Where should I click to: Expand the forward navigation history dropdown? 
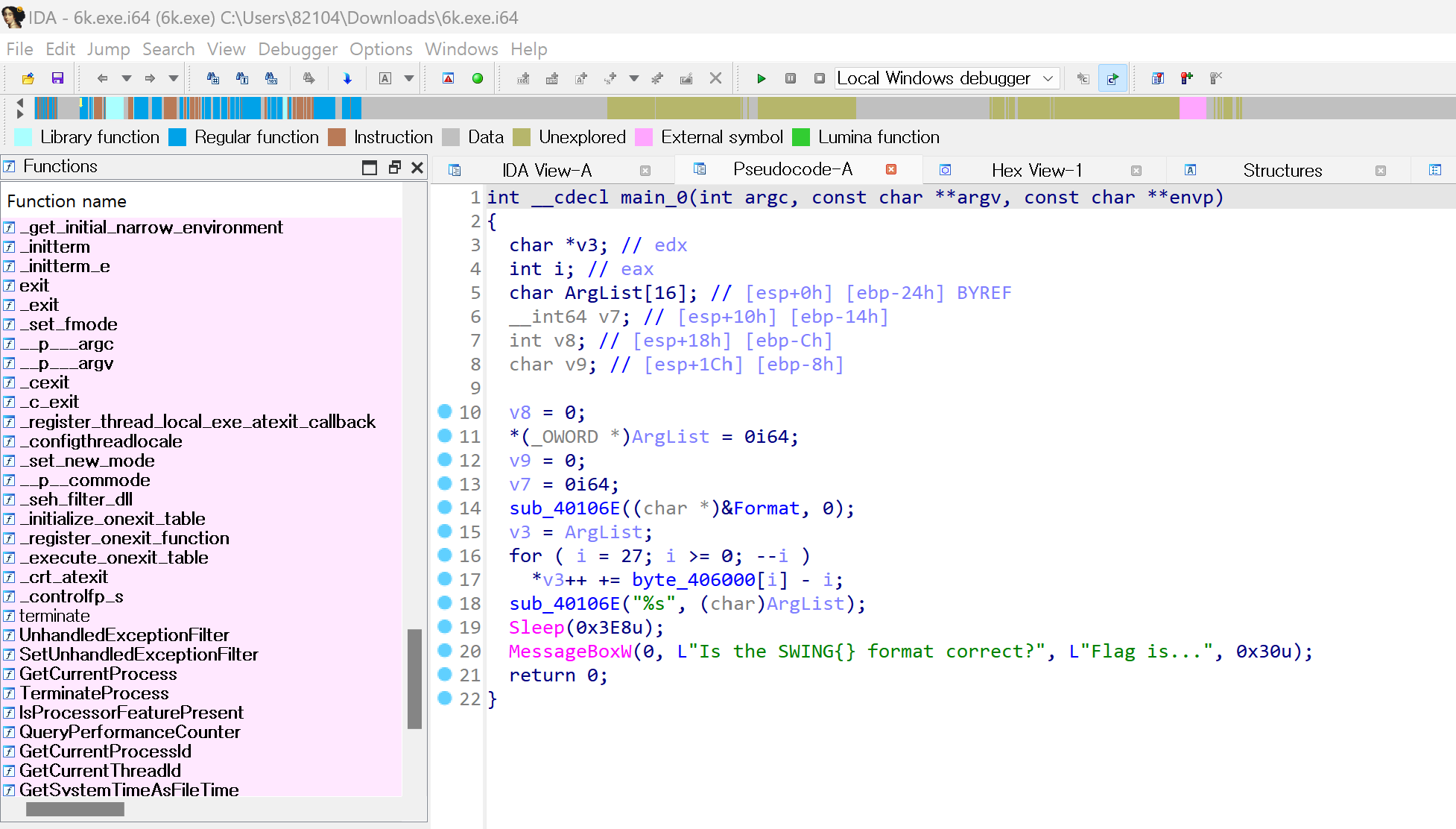[174, 78]
